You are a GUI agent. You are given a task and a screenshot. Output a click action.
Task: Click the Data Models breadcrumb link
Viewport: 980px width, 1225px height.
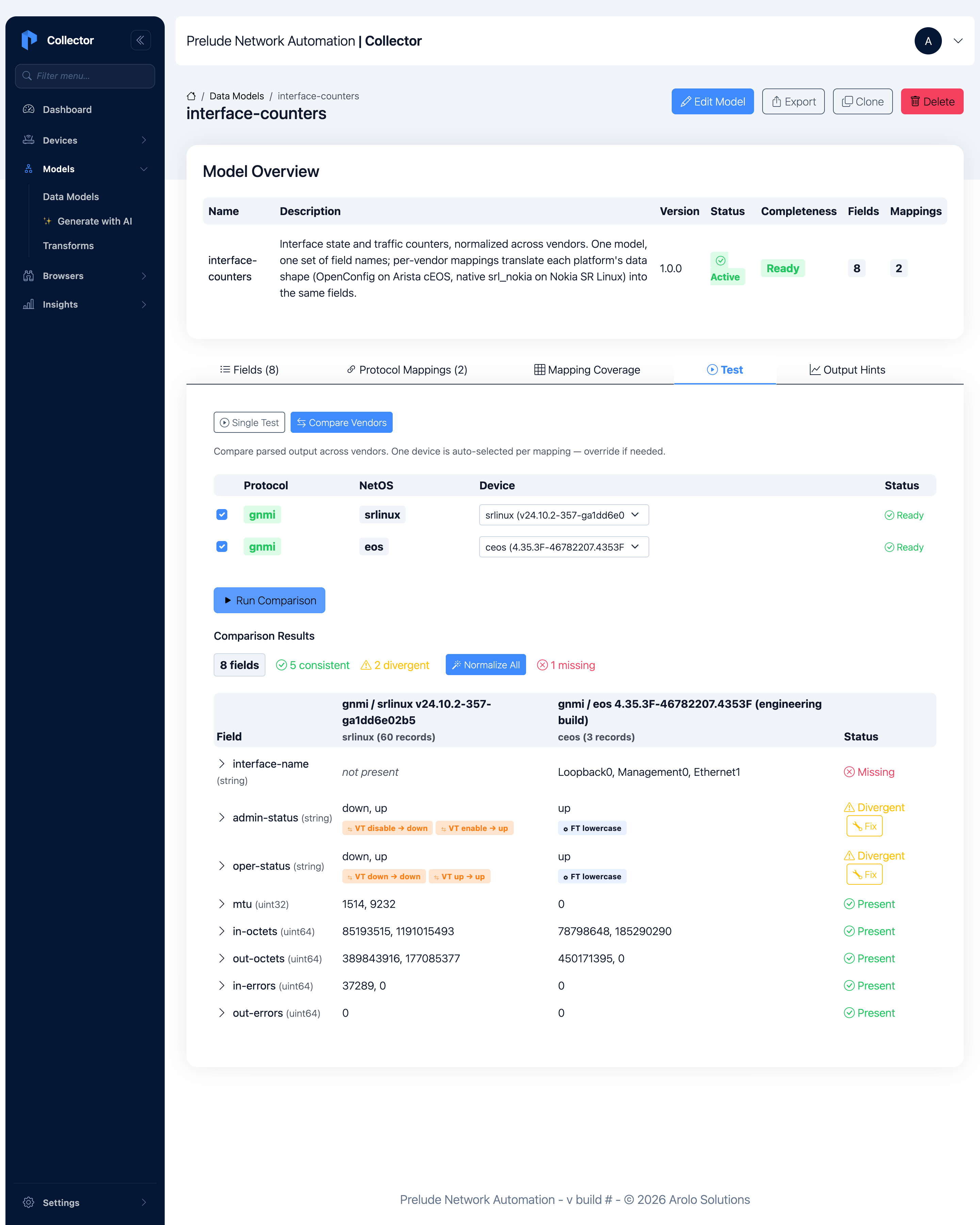(236, 96)
